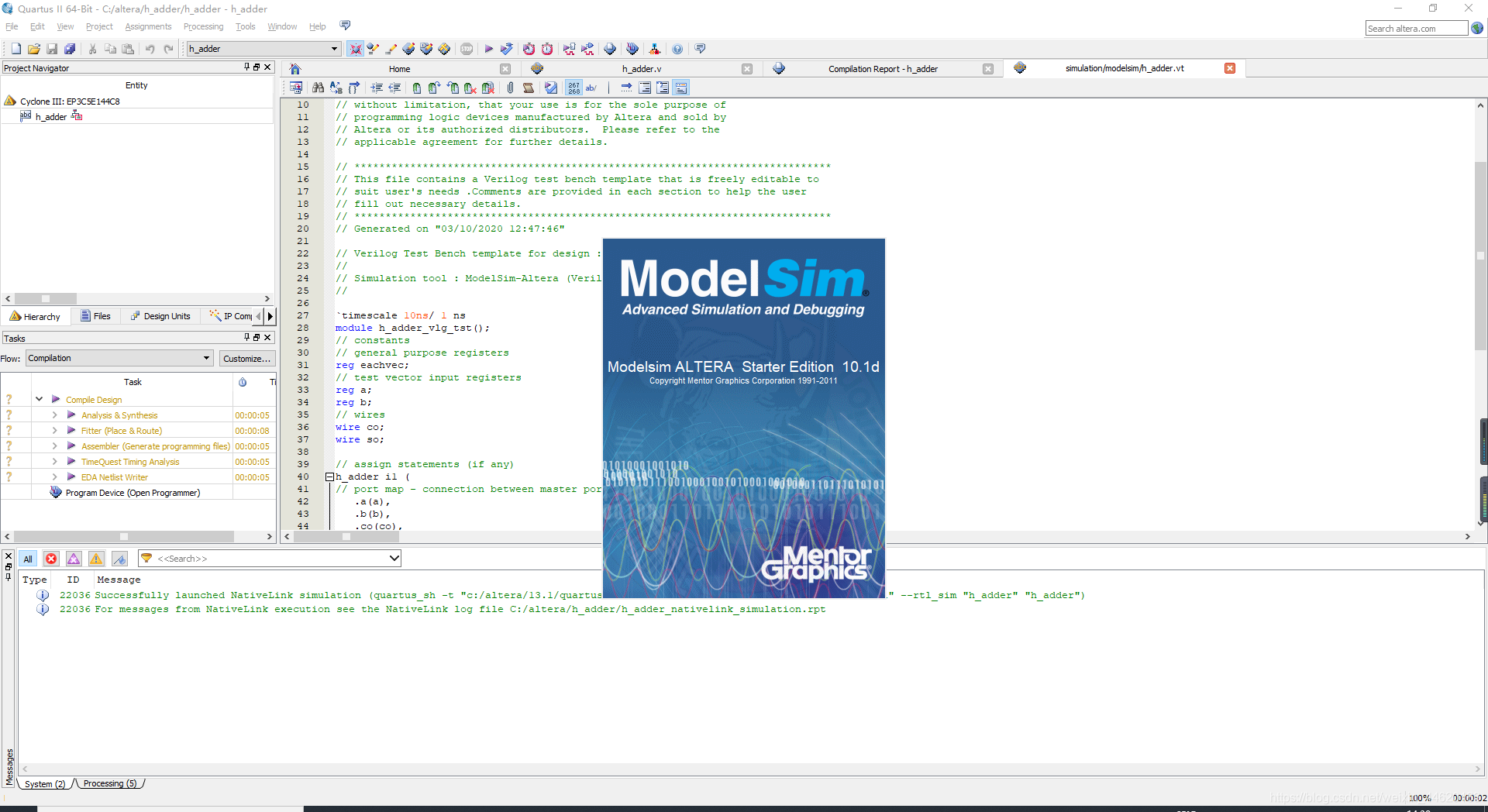The width and height of the screenshot is (1488, 812).
Task: Click the Replace text icon in the editor toolbar
Action: pos(336,88)
